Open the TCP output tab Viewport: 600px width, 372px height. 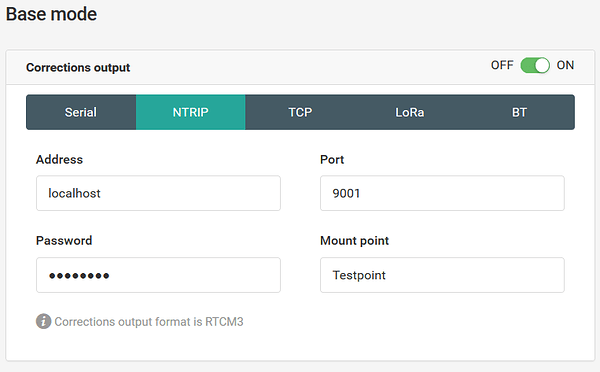click(x=300, y=112)
